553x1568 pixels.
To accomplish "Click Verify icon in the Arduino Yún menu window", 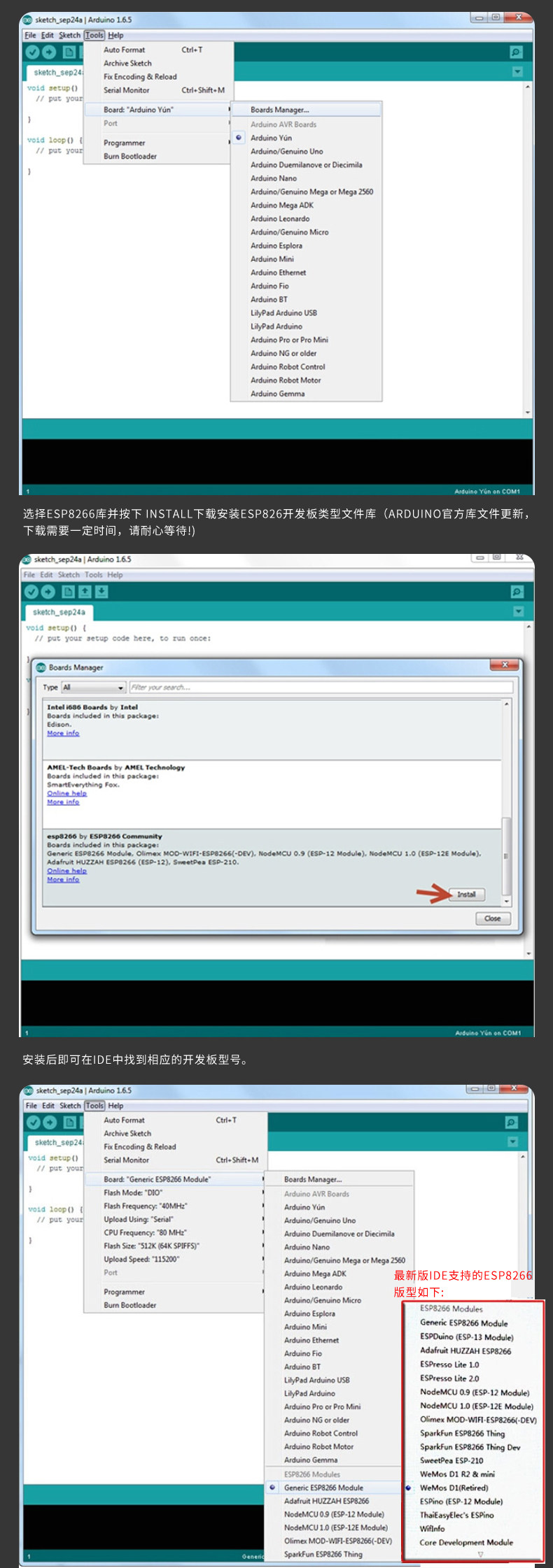I will (x=32, y=52).
